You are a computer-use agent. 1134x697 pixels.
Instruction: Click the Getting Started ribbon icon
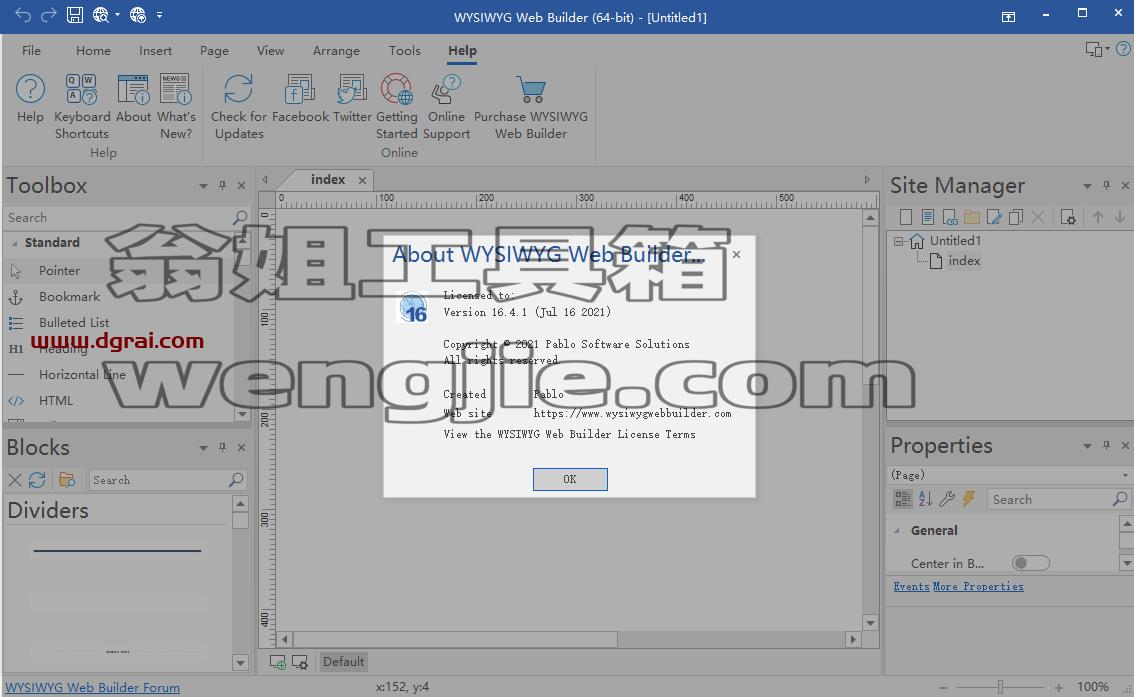pos(396,89)
